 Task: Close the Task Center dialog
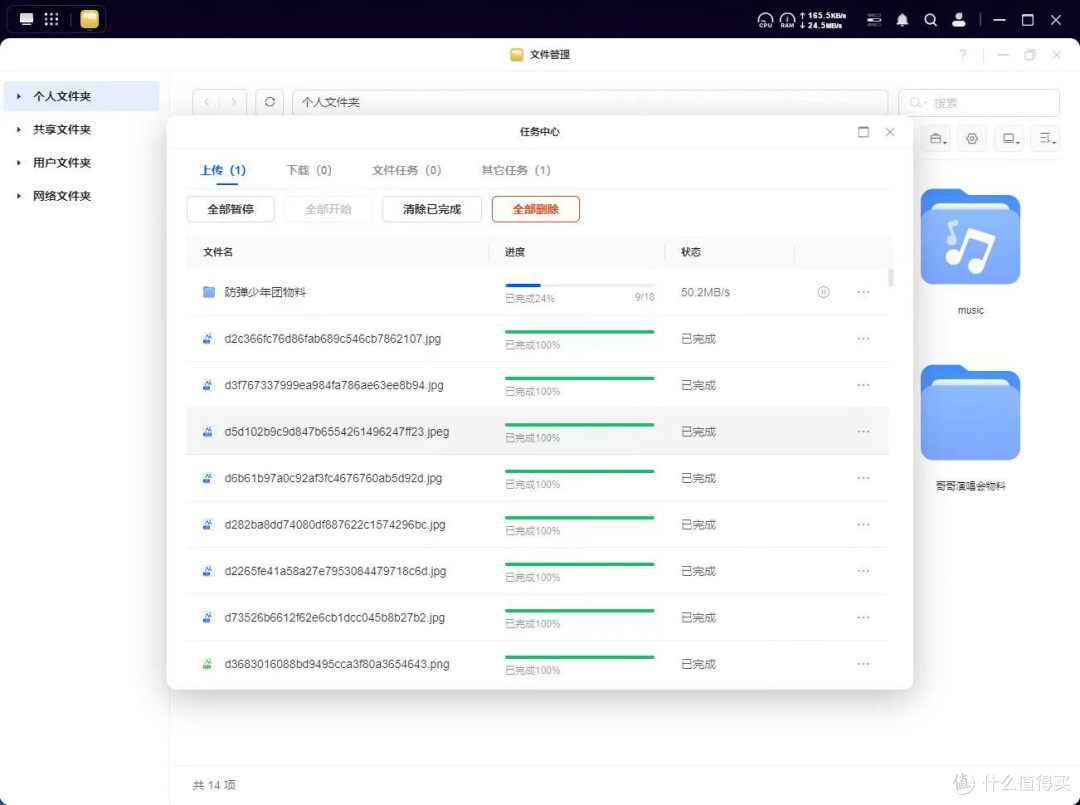pyautogui.click(x=890, y=132)
